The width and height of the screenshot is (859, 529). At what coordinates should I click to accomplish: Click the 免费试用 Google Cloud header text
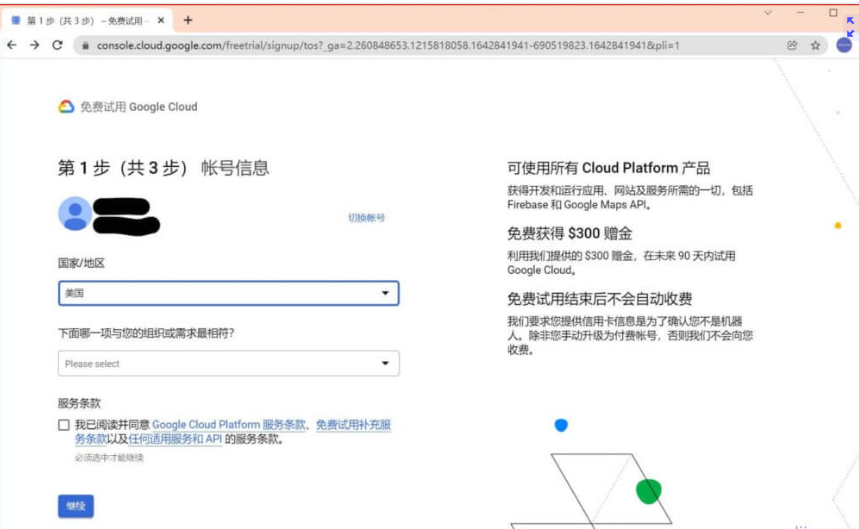(x=139, y=107)
